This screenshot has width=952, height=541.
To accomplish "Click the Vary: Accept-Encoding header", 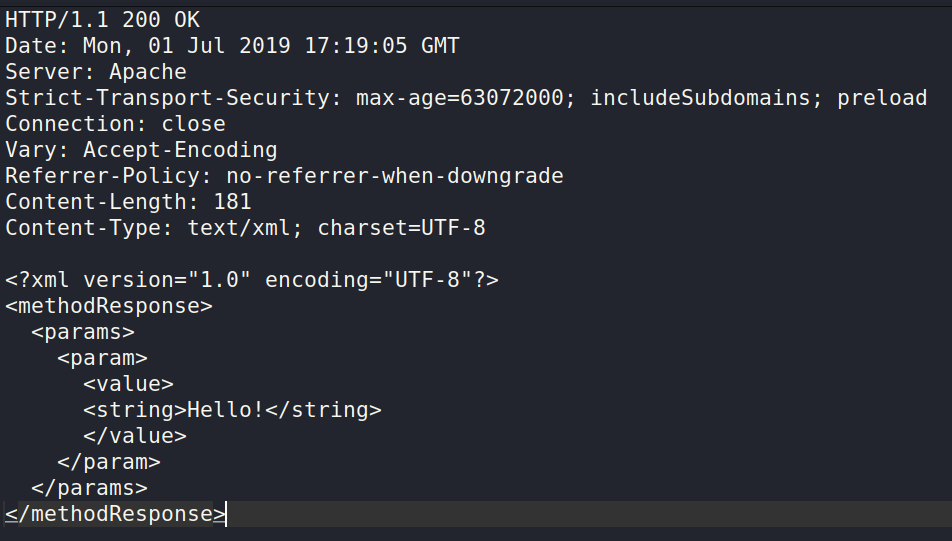I will [x=141, y=150].
